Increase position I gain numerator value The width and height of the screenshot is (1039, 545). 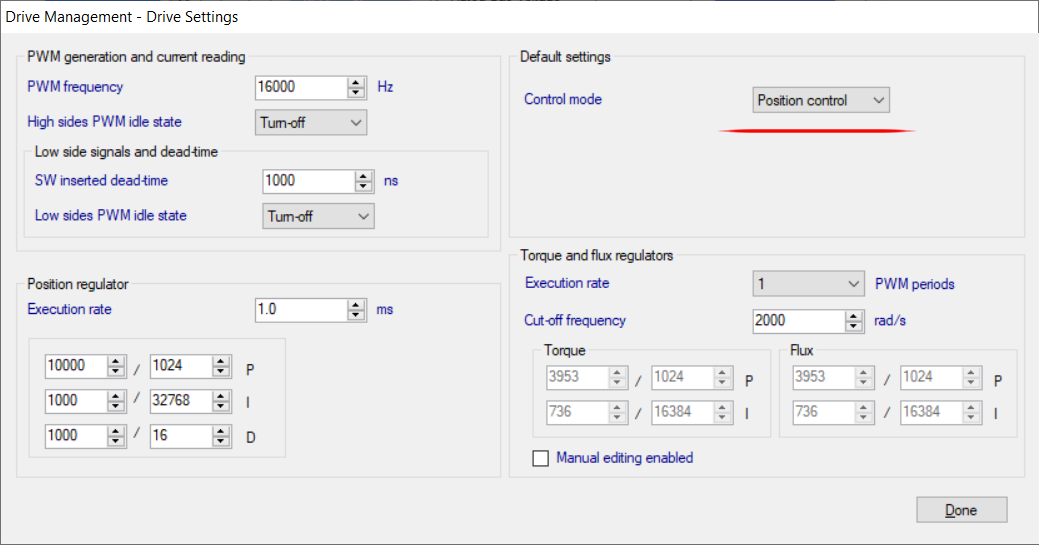pyautogui.click(x=115, y=396)
